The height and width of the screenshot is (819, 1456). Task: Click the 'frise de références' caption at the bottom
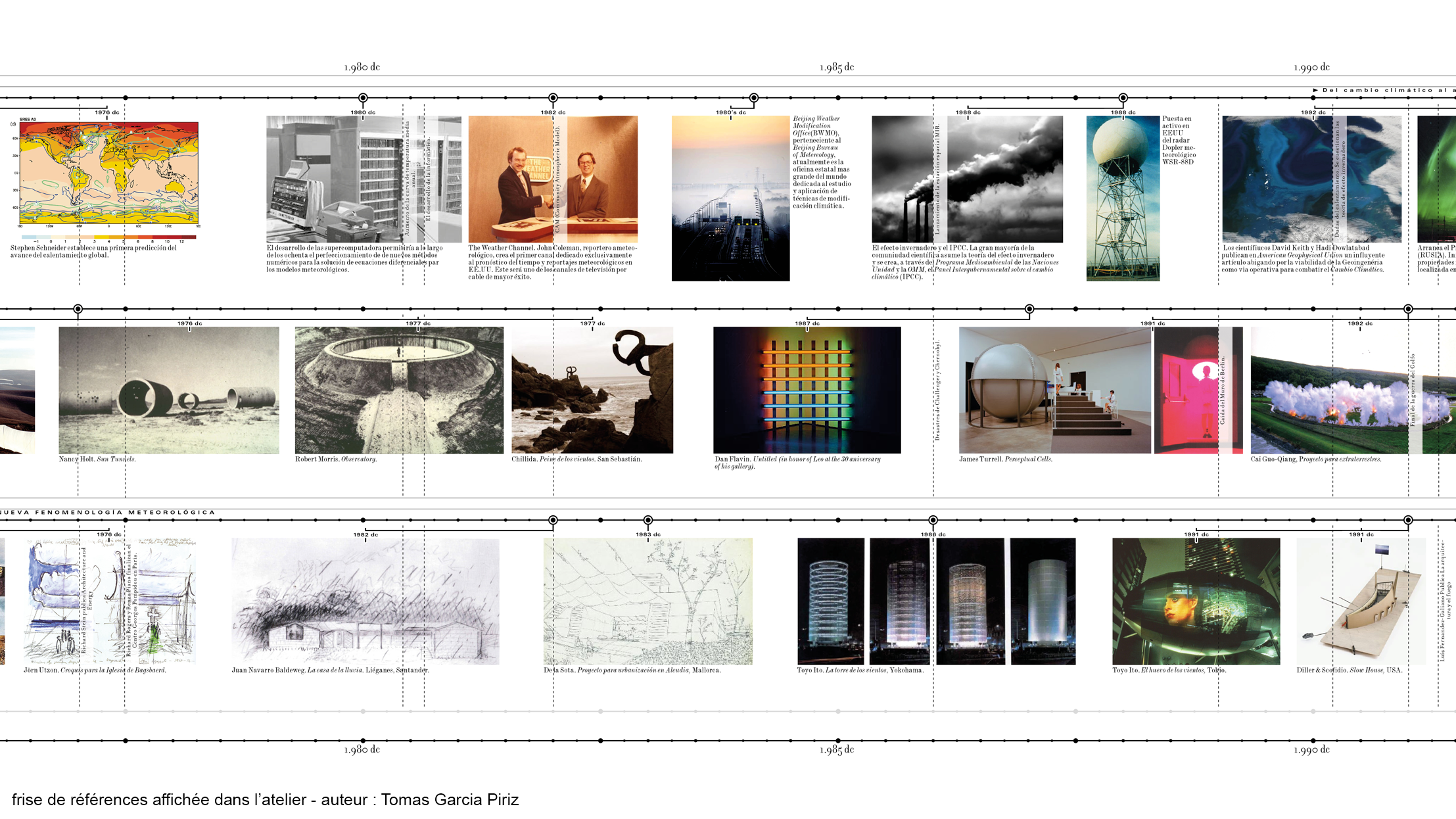pyautogui.click(x=266, y=800)
